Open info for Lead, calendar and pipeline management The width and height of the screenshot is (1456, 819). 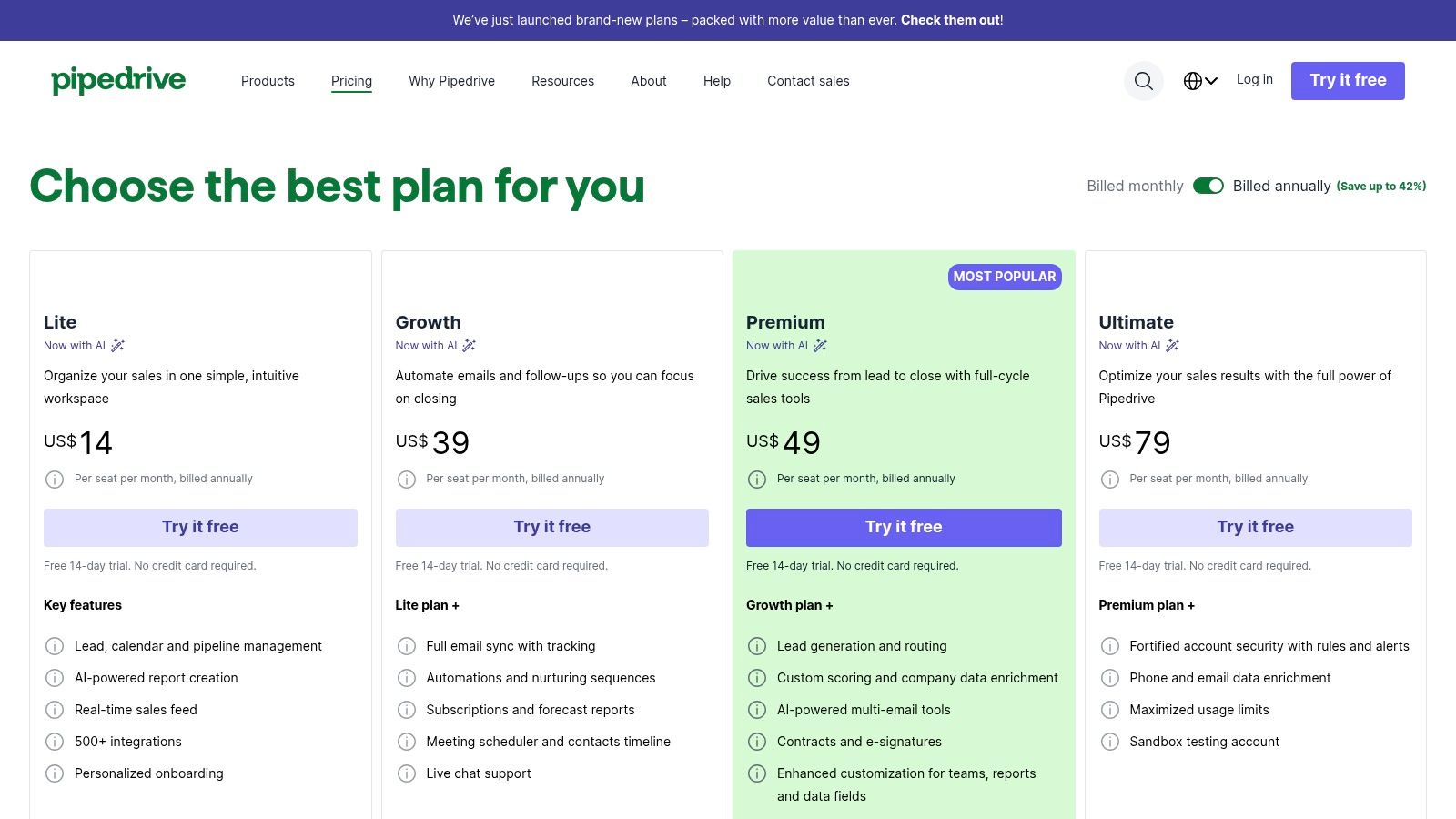(x=55, y=646)
